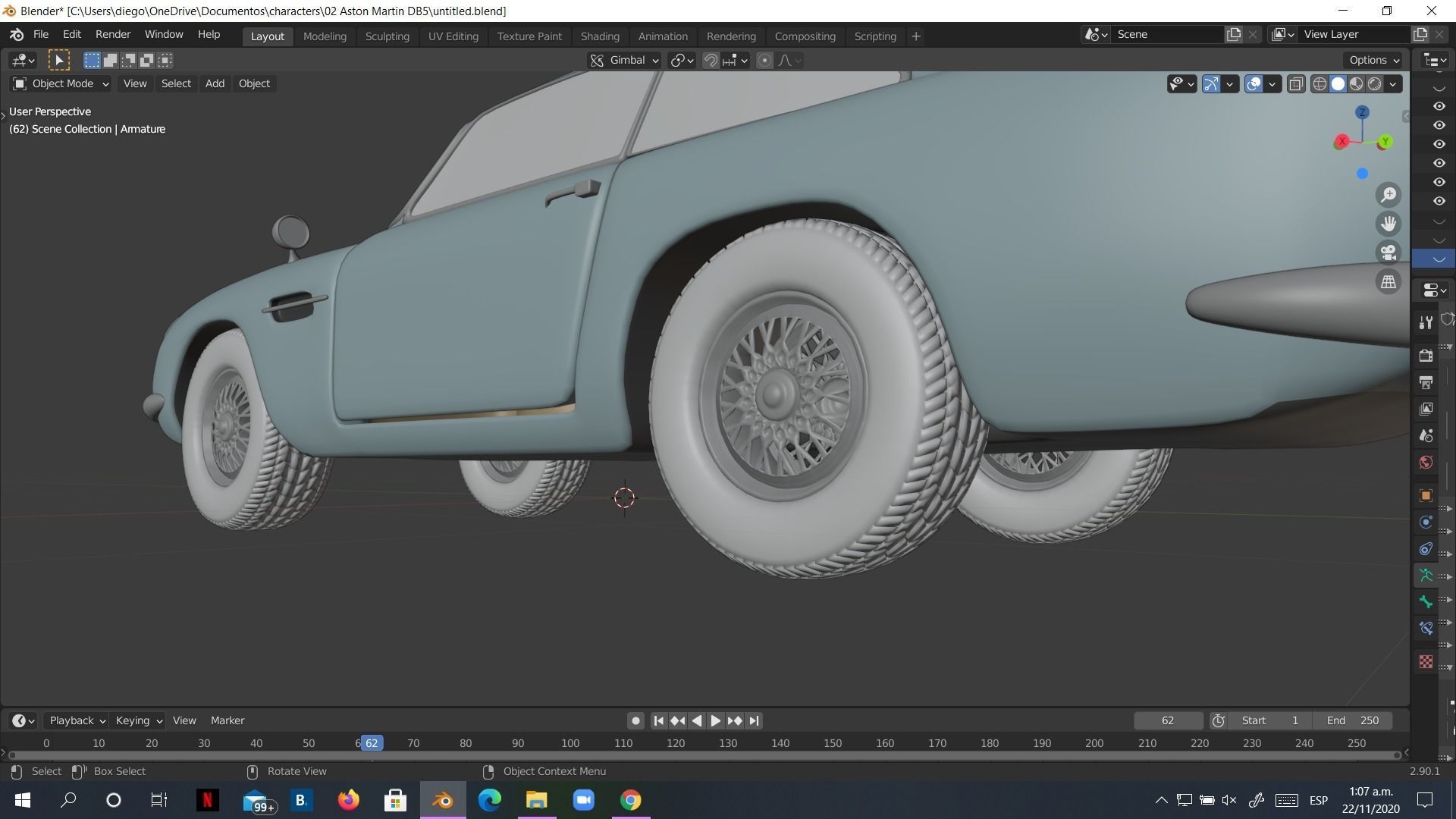Click the Blender logo menu icon
Screen dimensions: 1456x819
pos(17,35)
